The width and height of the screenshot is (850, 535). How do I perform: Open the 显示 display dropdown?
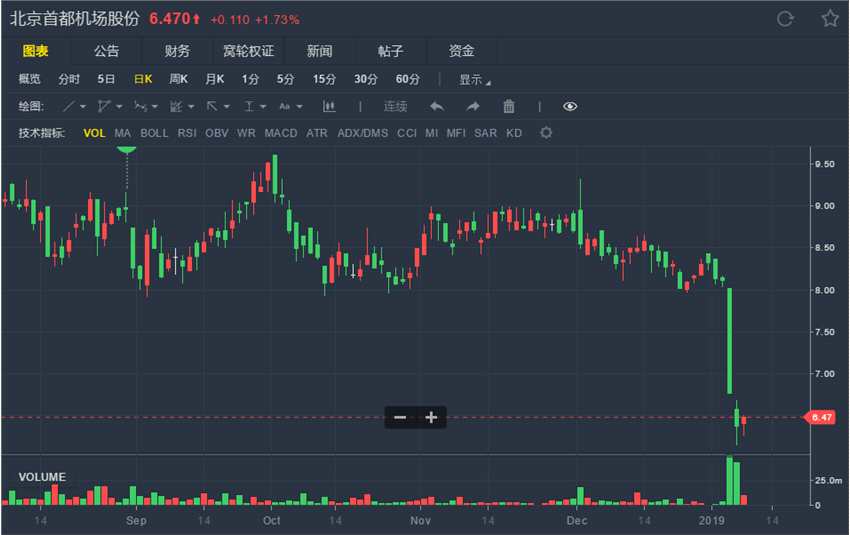pos(475,80)
